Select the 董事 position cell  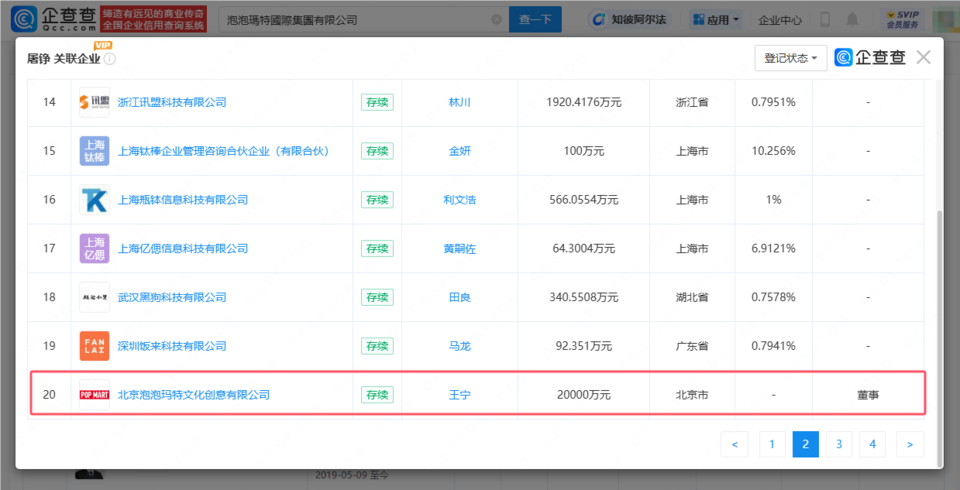click(x=868, y=394)
